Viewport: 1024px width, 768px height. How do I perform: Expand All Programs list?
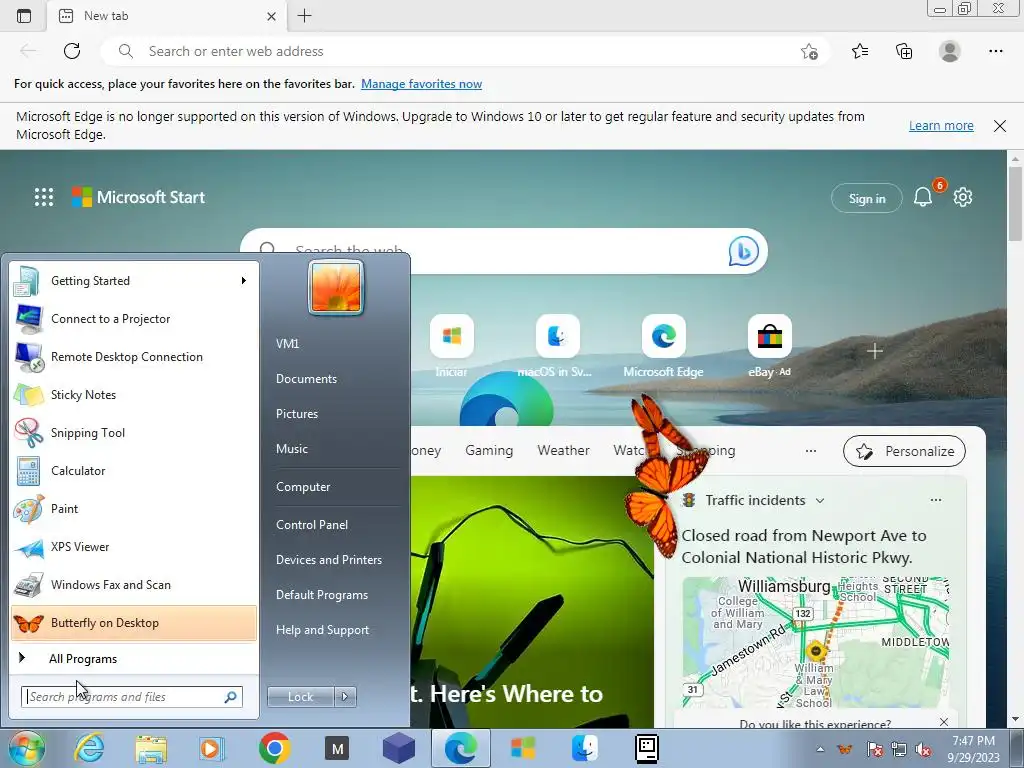click(x=134, y=658)
